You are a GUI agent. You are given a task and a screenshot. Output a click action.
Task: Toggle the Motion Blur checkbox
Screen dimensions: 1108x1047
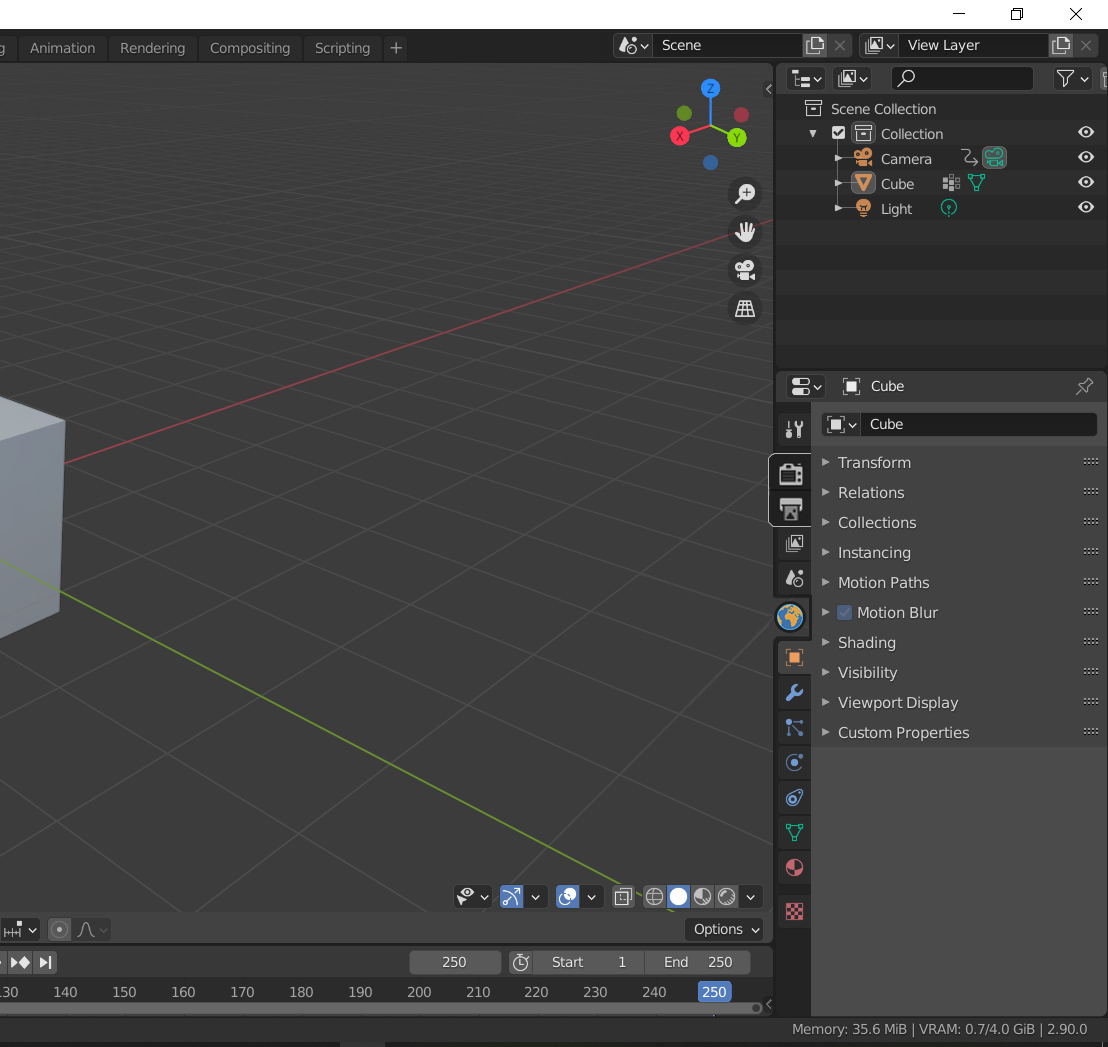coord(844,613)
